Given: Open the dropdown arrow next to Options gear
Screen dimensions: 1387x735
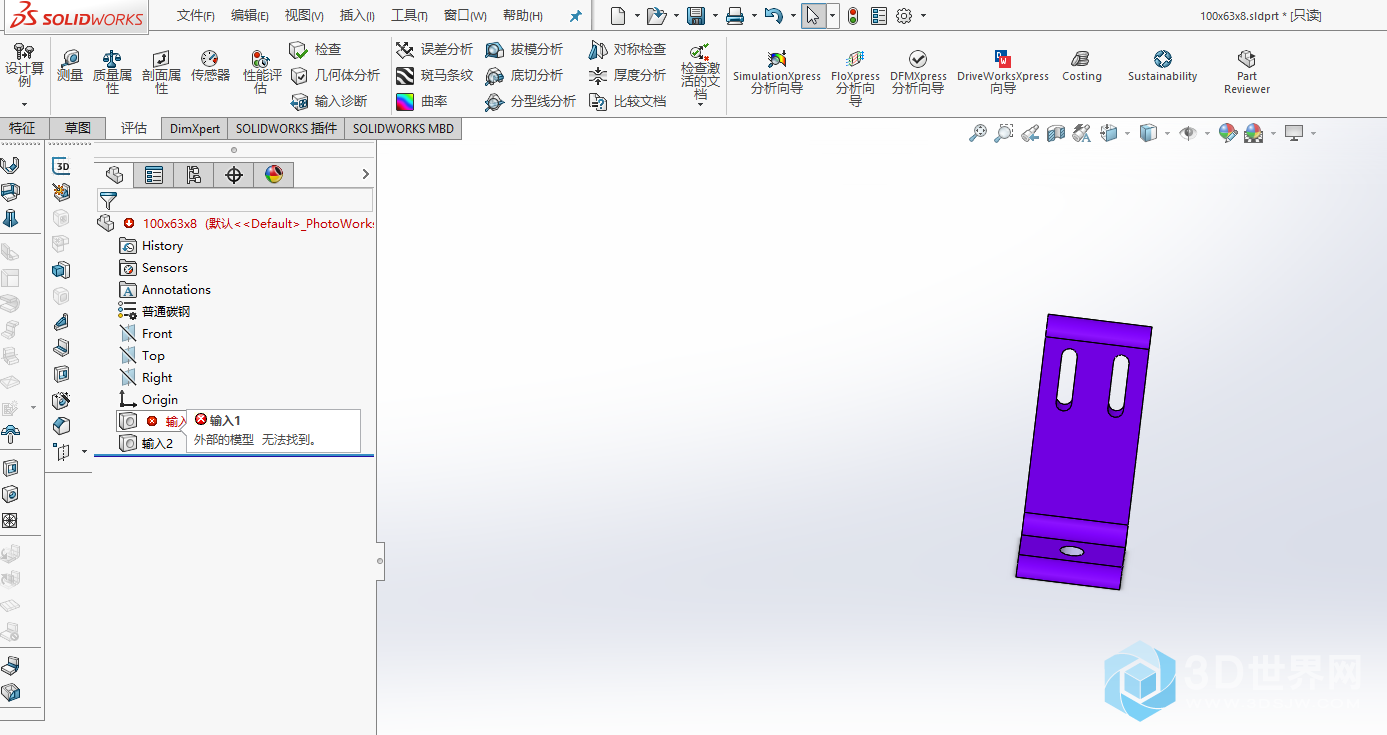Looking at the screenshot, I should click(x=923, y=16).
